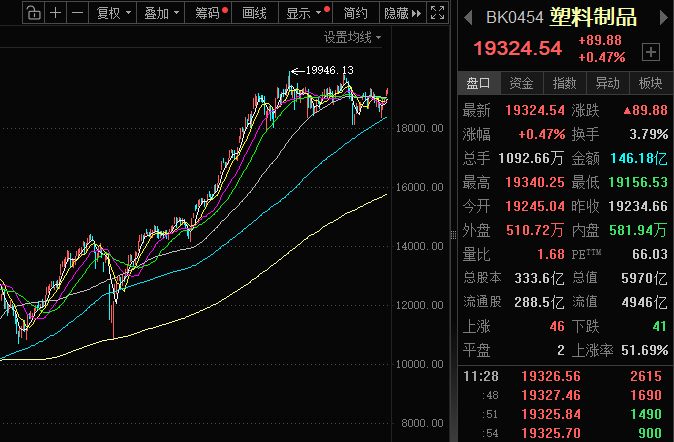Image resolution: width=674 pixels, height=442 pixels.
Task: Click the 画线 drawing button
Action: (254, 13)
